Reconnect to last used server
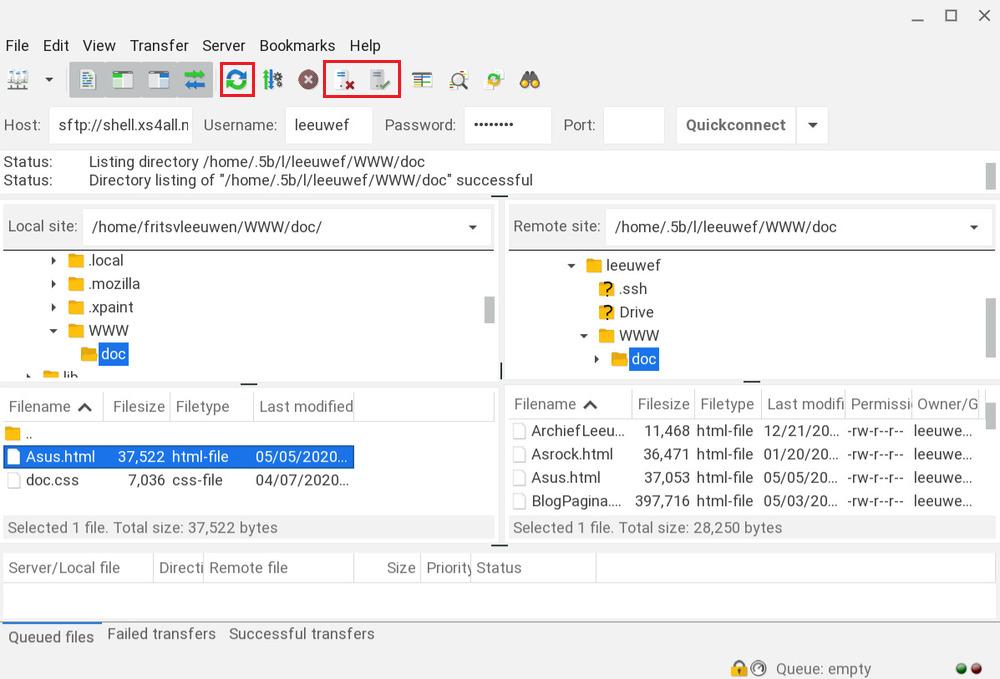This screenshot has width=1000, height=679. click(x=381, y=80)
